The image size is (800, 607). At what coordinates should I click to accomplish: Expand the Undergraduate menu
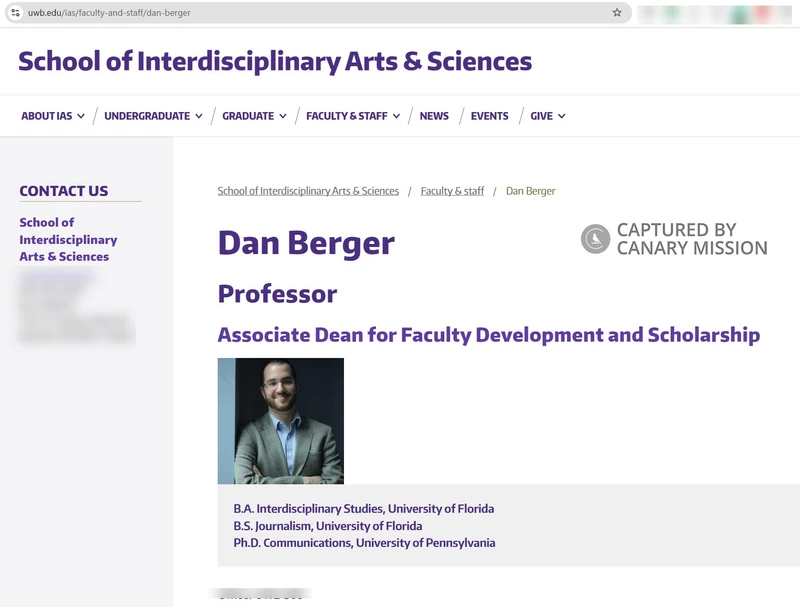153,116
